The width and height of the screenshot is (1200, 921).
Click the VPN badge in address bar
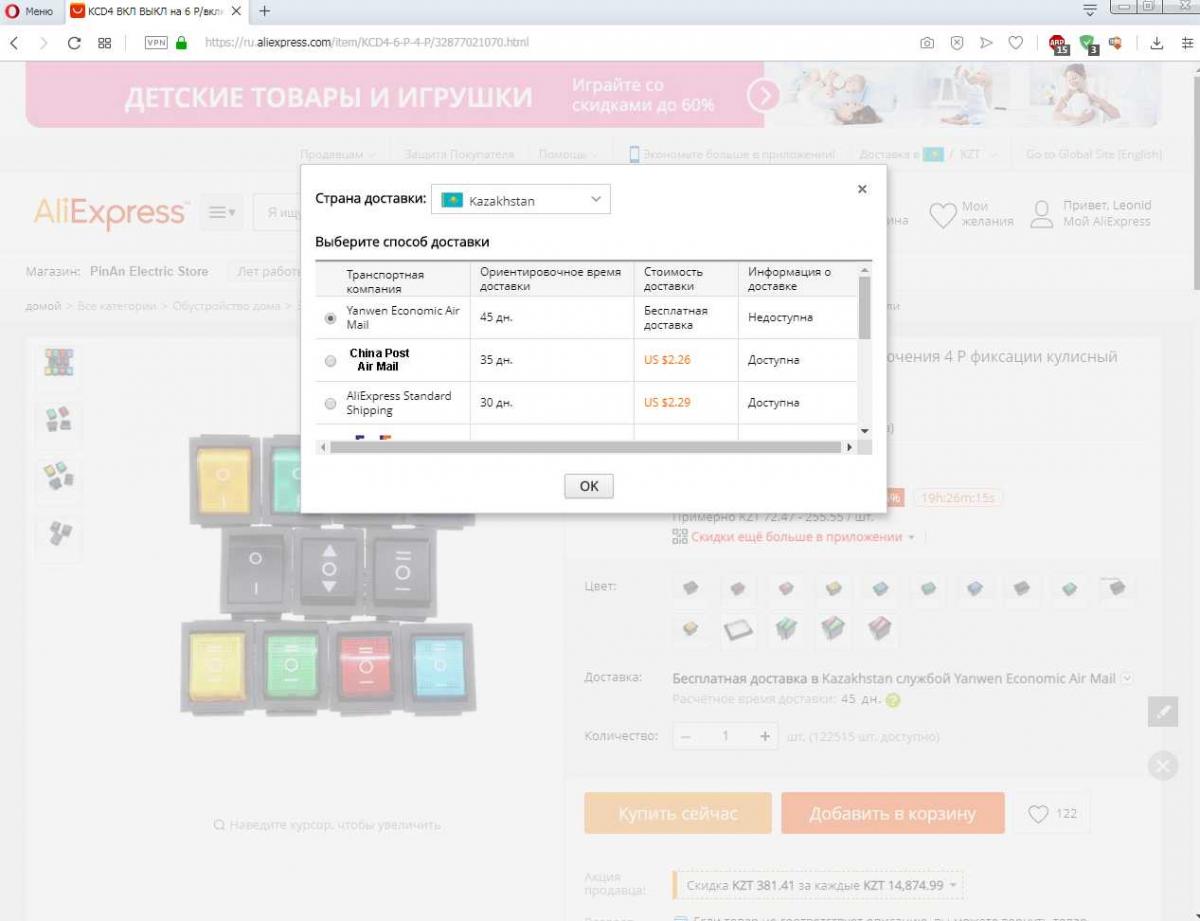(156, 43)
